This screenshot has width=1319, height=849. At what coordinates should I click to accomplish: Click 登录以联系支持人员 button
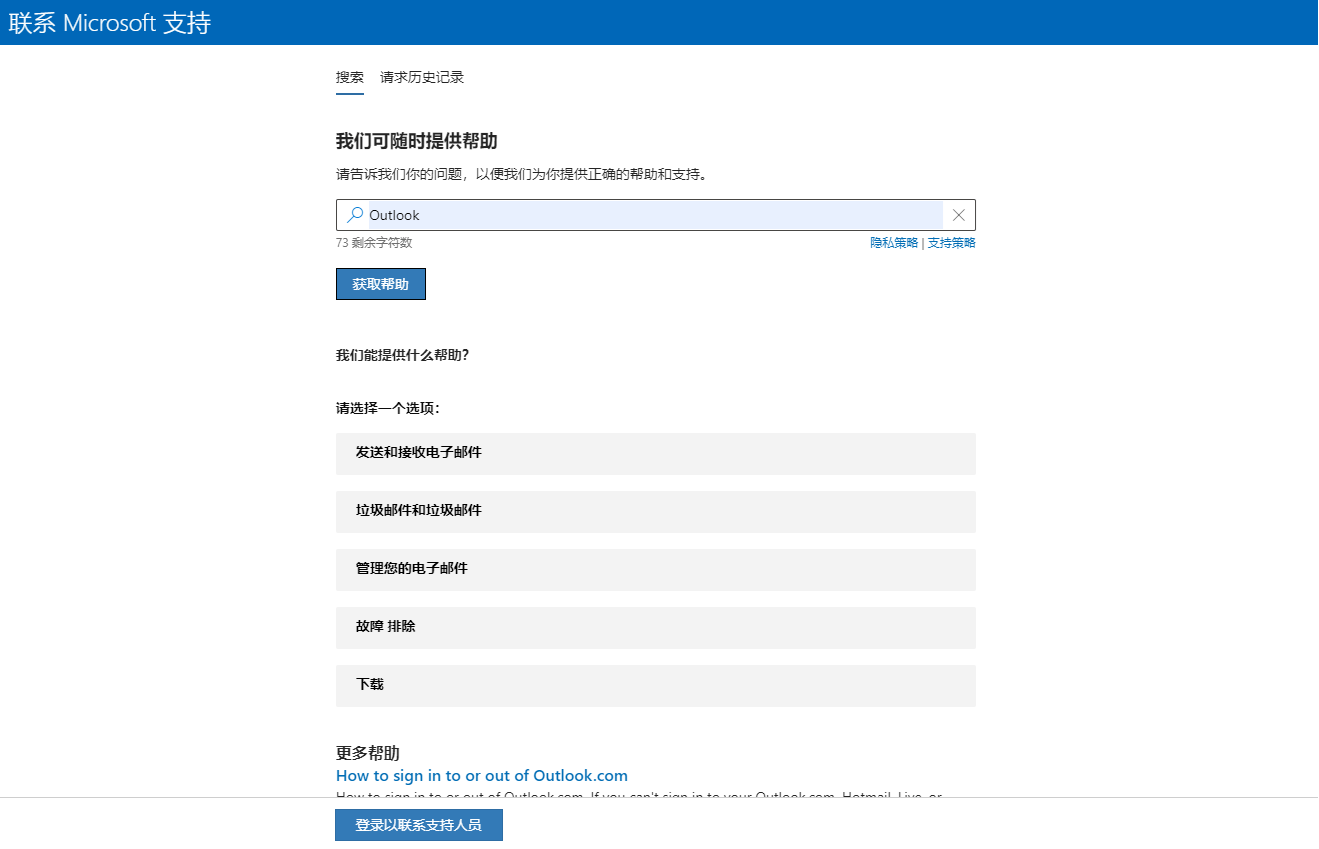pos(419,825)
